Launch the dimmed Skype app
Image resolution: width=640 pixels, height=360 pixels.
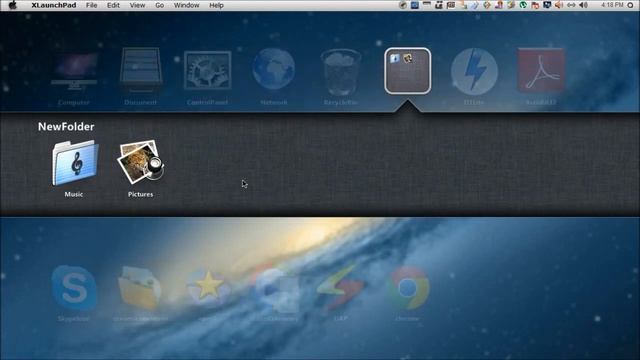pyautogui.click(x=74, y=288)
